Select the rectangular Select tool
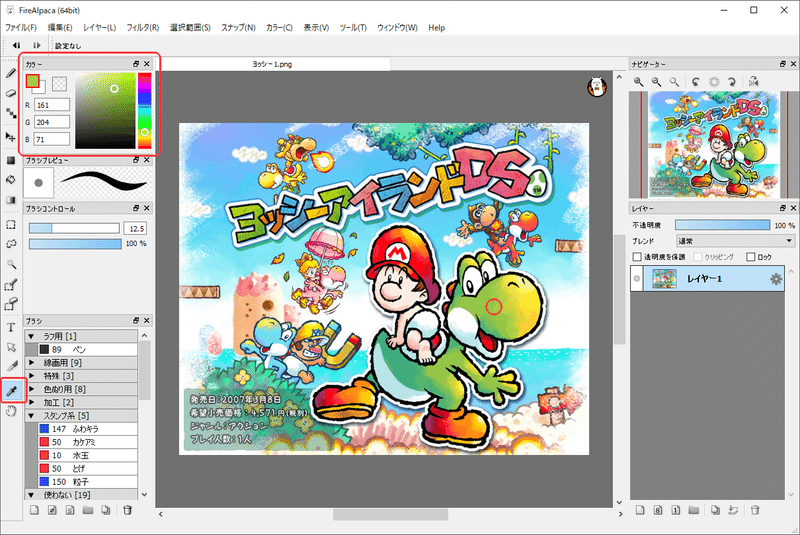Screen dimensions: 800x535 [x=11, y=224]
